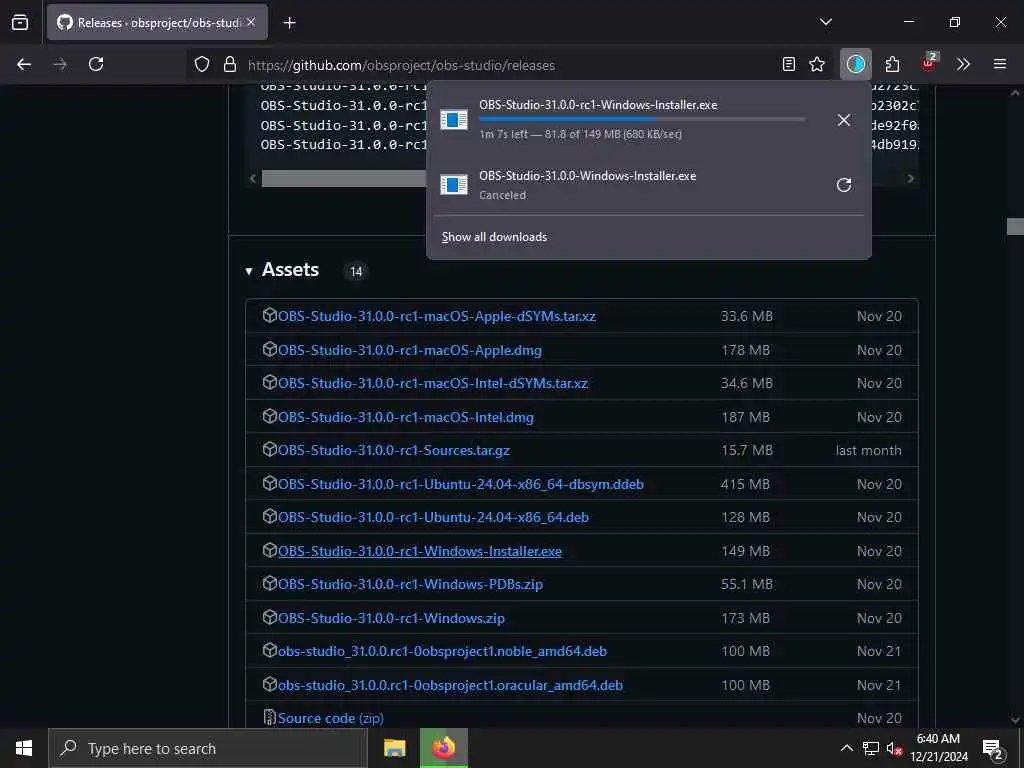Open Firefox application hamburger menu
Screen dimensions: 1024x768
click(999, 64)
